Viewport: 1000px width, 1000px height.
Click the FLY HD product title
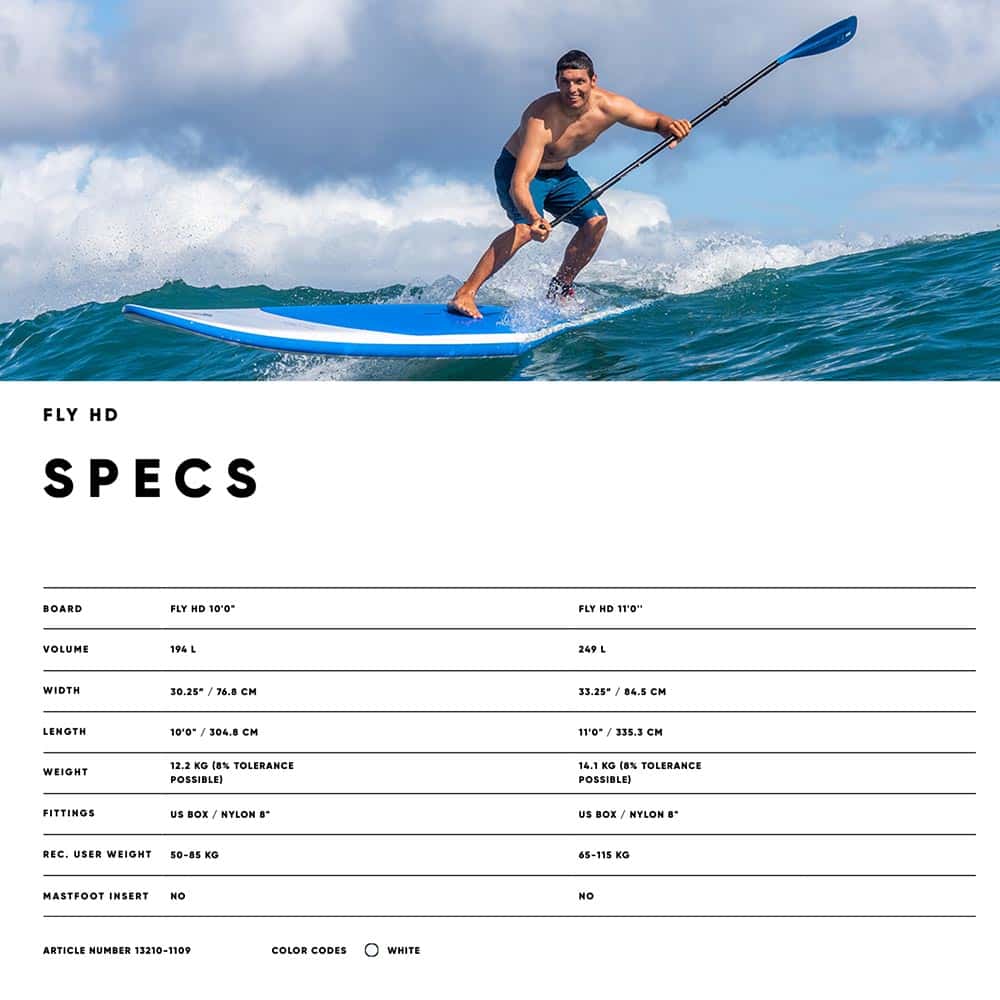81,415
